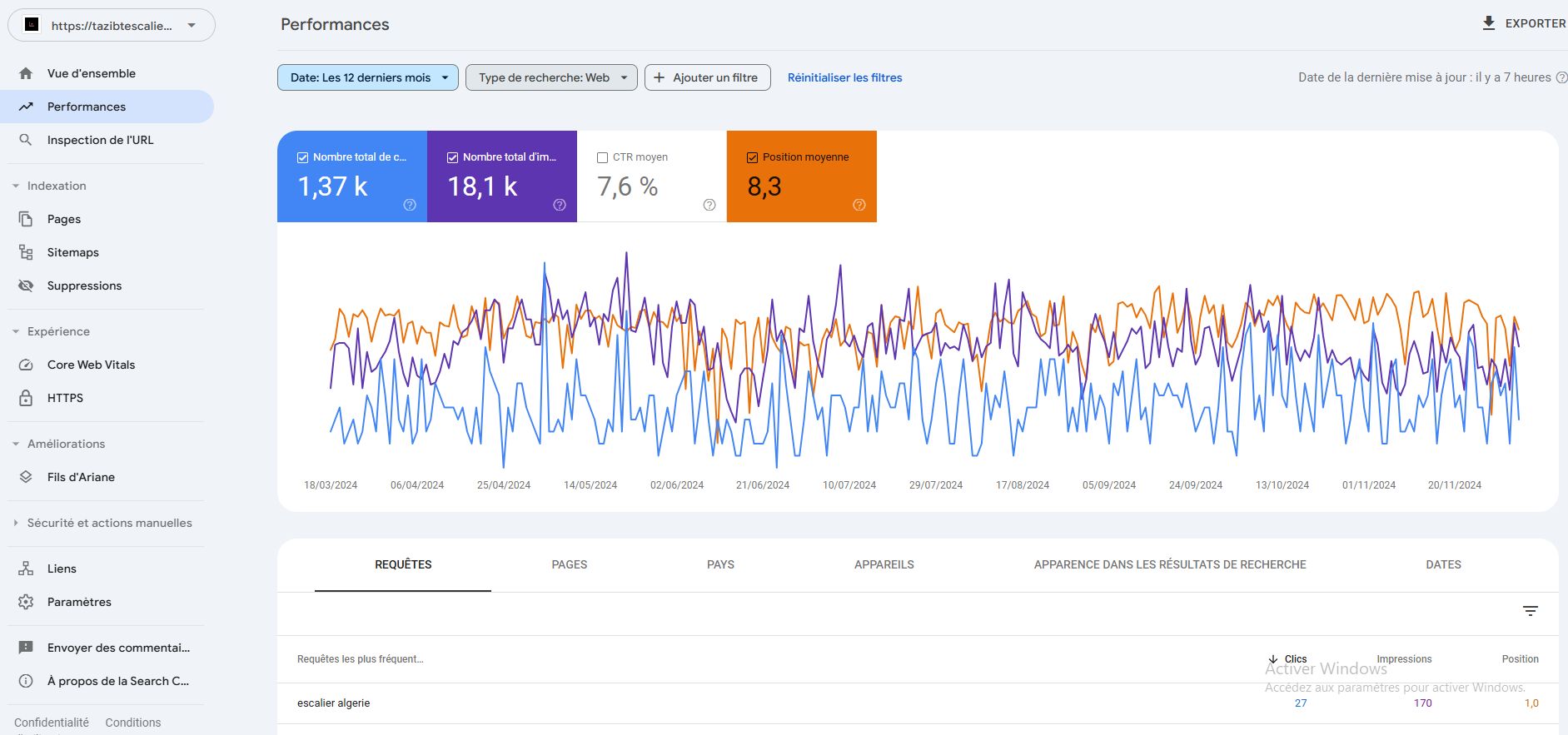Click help icon on CTR moyen card
Image resolution: width=1568 pixels, height=735 pixels.
click(709, 205)
